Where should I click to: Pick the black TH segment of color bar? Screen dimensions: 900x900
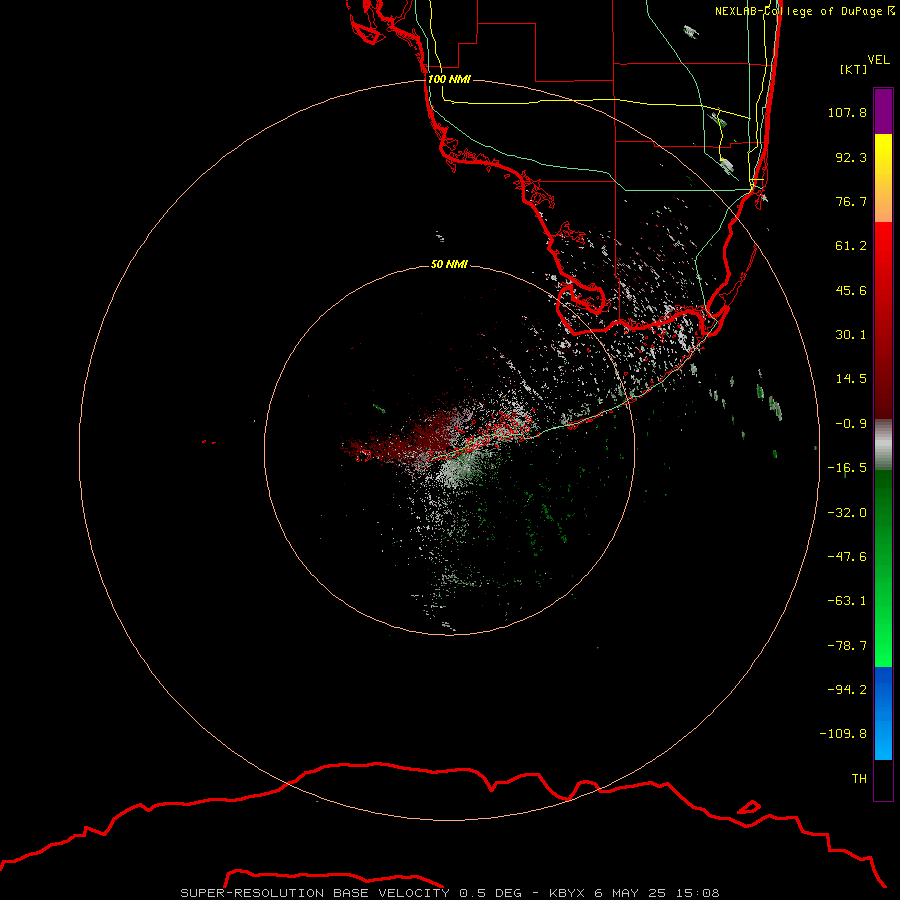coord(883,780)
